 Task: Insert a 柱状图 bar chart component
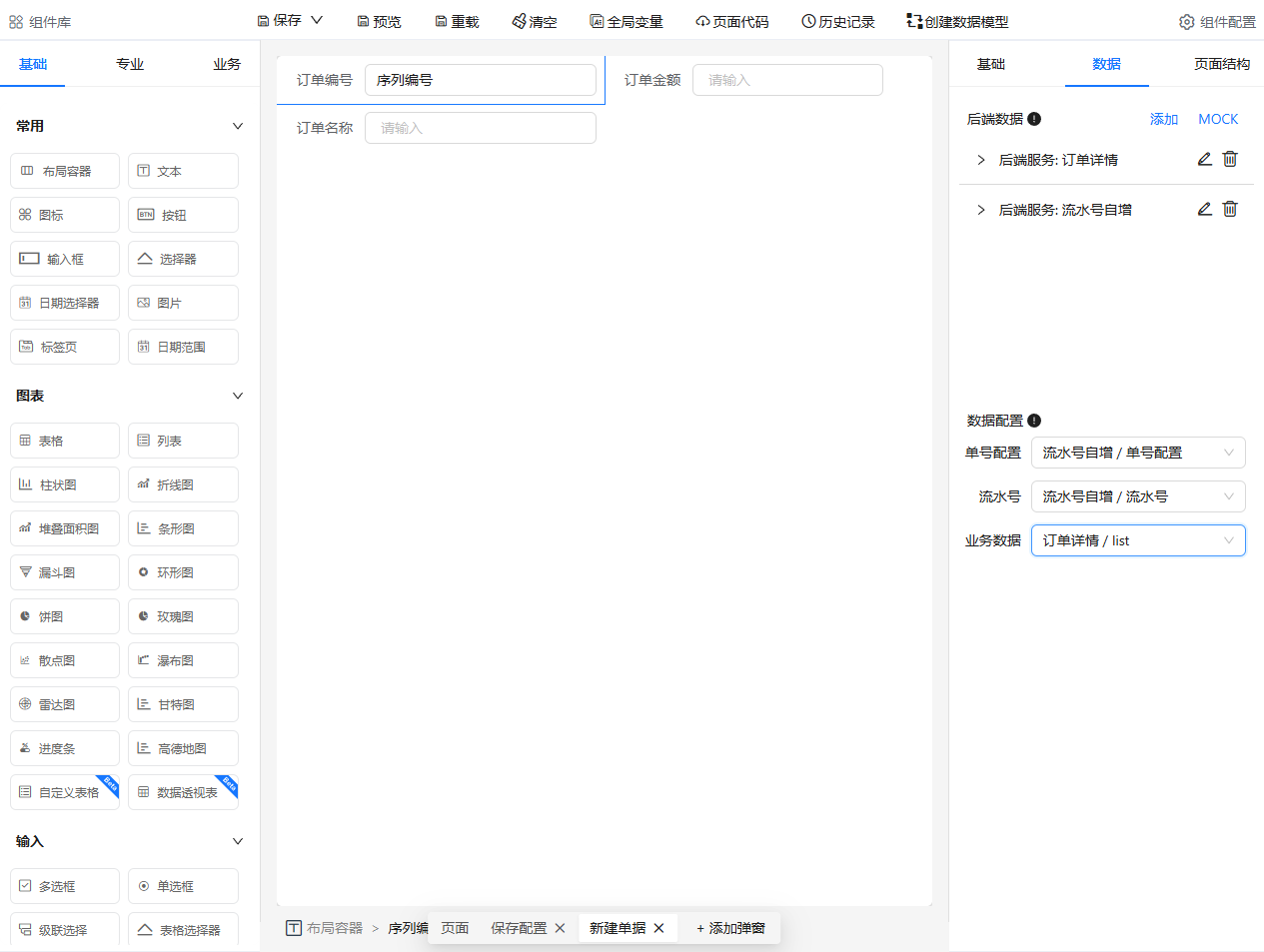coord(64,484)
